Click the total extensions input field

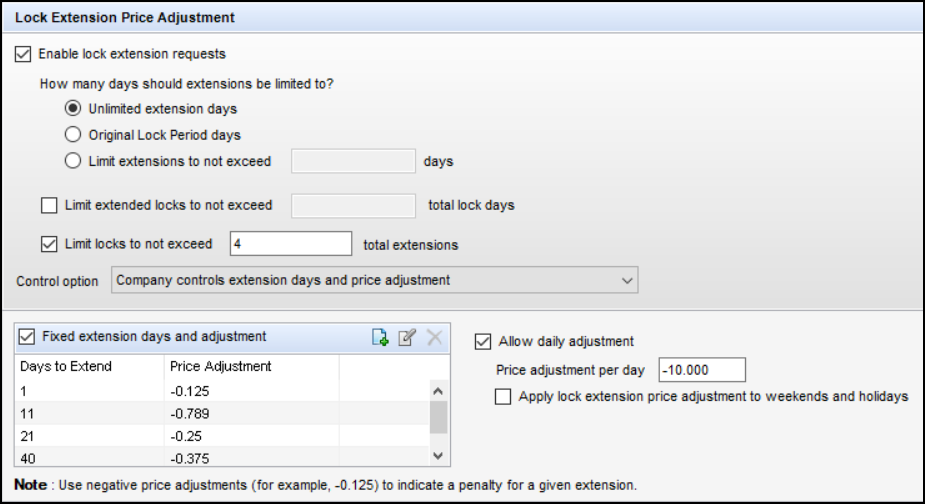(291, 244)
